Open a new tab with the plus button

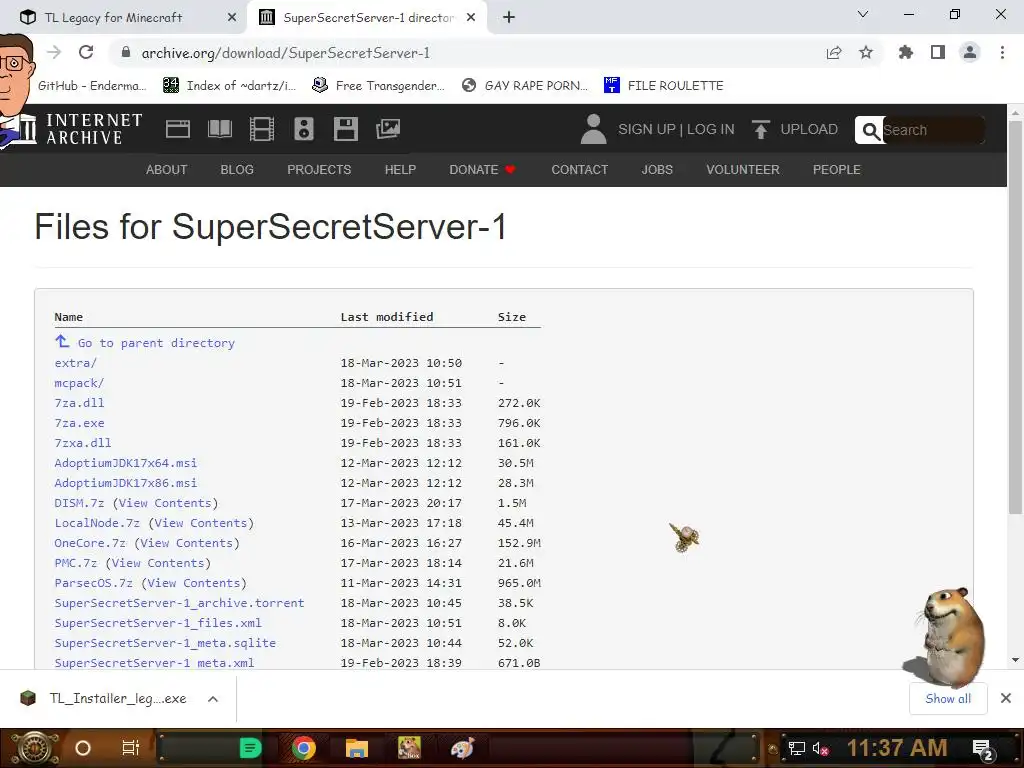tap(509, 18)
